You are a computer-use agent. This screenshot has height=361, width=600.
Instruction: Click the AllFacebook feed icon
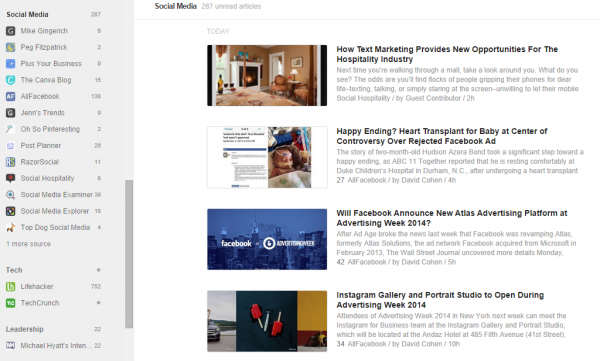(x=10, y=96)
